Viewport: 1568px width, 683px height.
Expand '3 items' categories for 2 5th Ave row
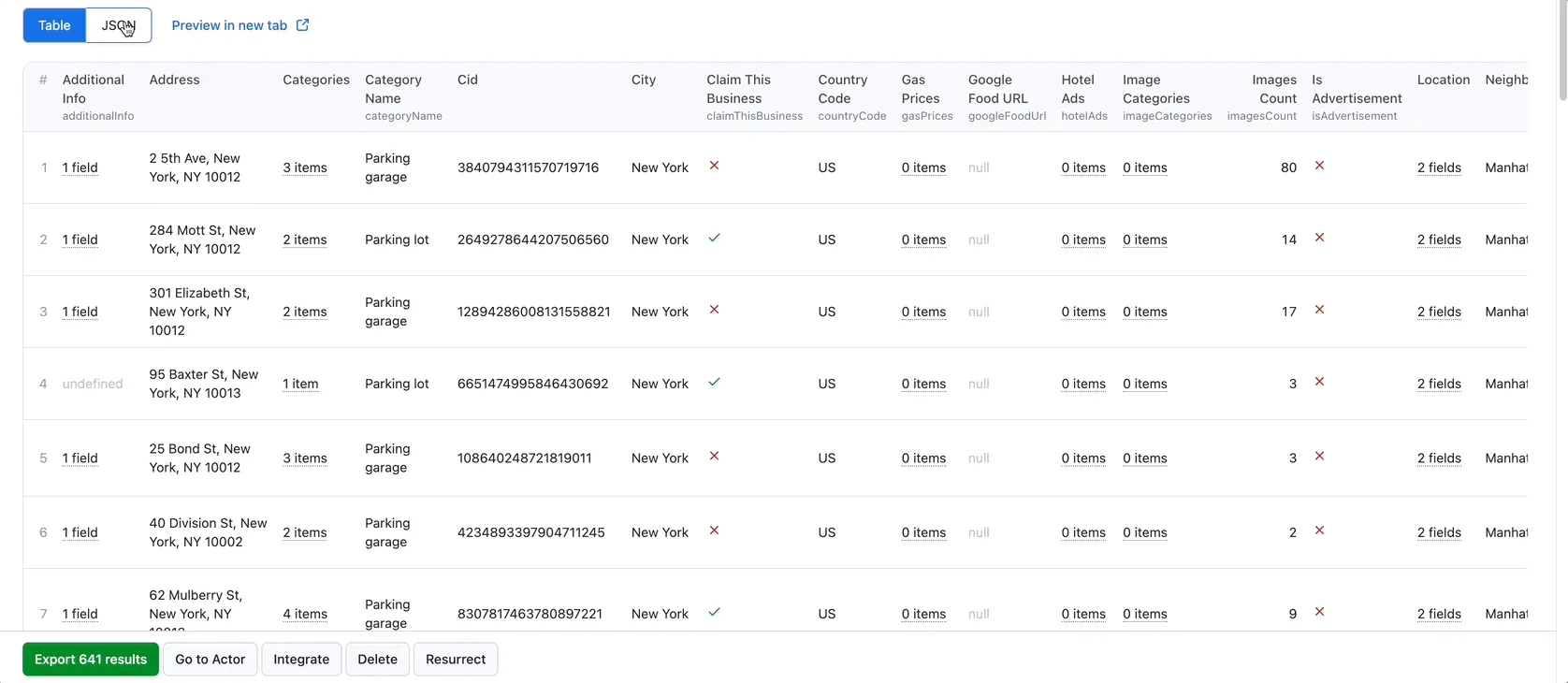[305, 167]
